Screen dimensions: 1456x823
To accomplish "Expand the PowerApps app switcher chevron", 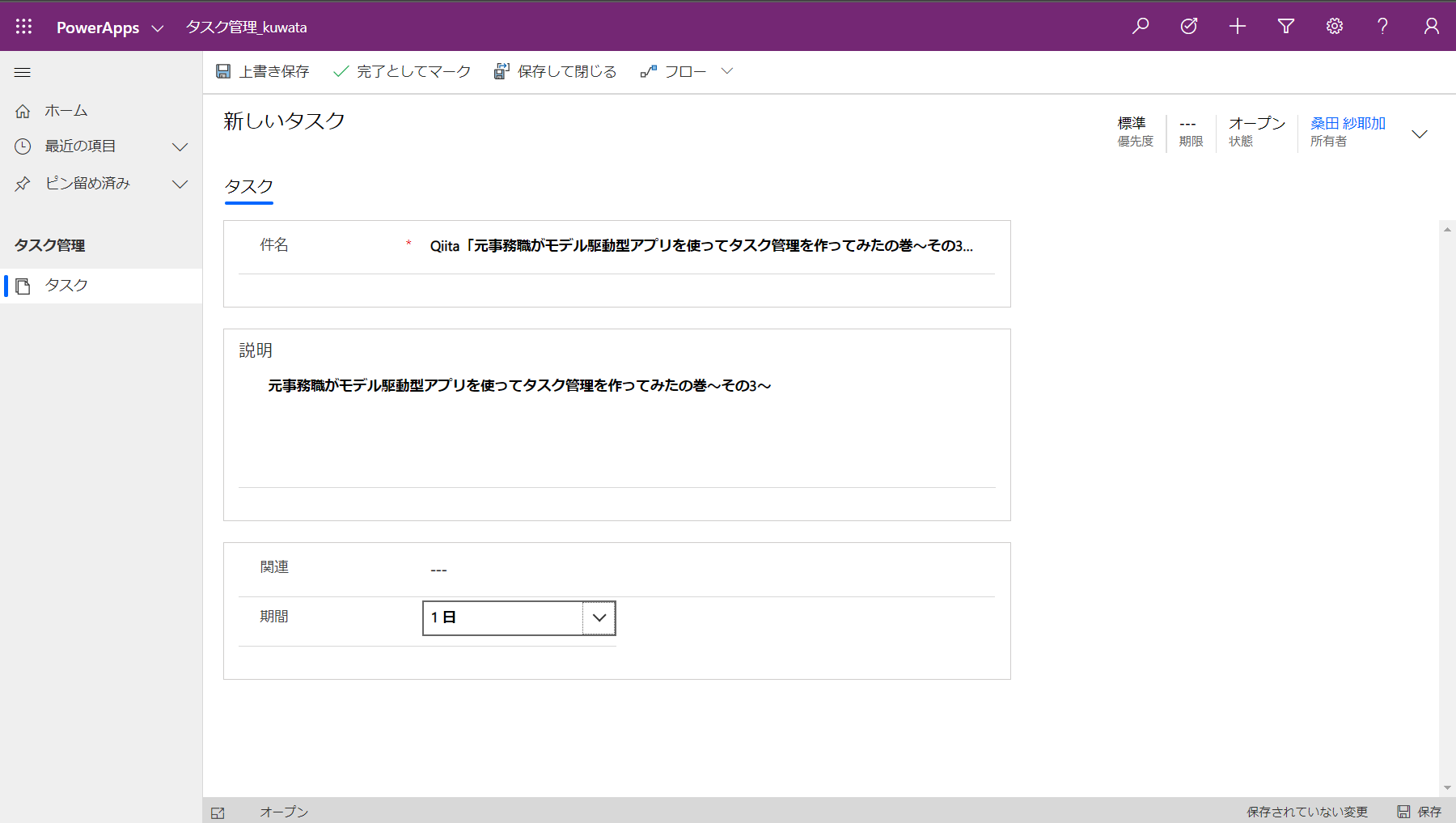I will click(158, 28).
